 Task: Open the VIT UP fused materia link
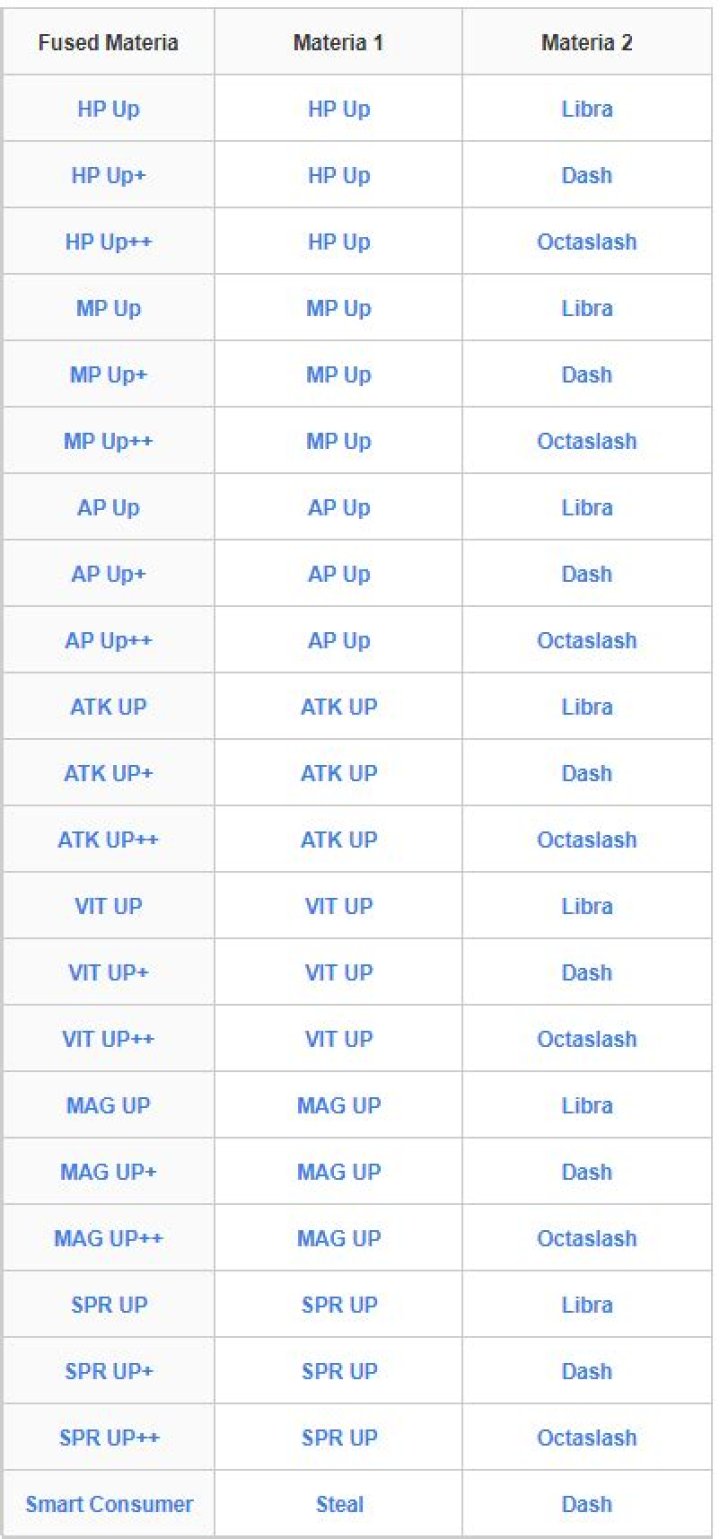(109, 906)
